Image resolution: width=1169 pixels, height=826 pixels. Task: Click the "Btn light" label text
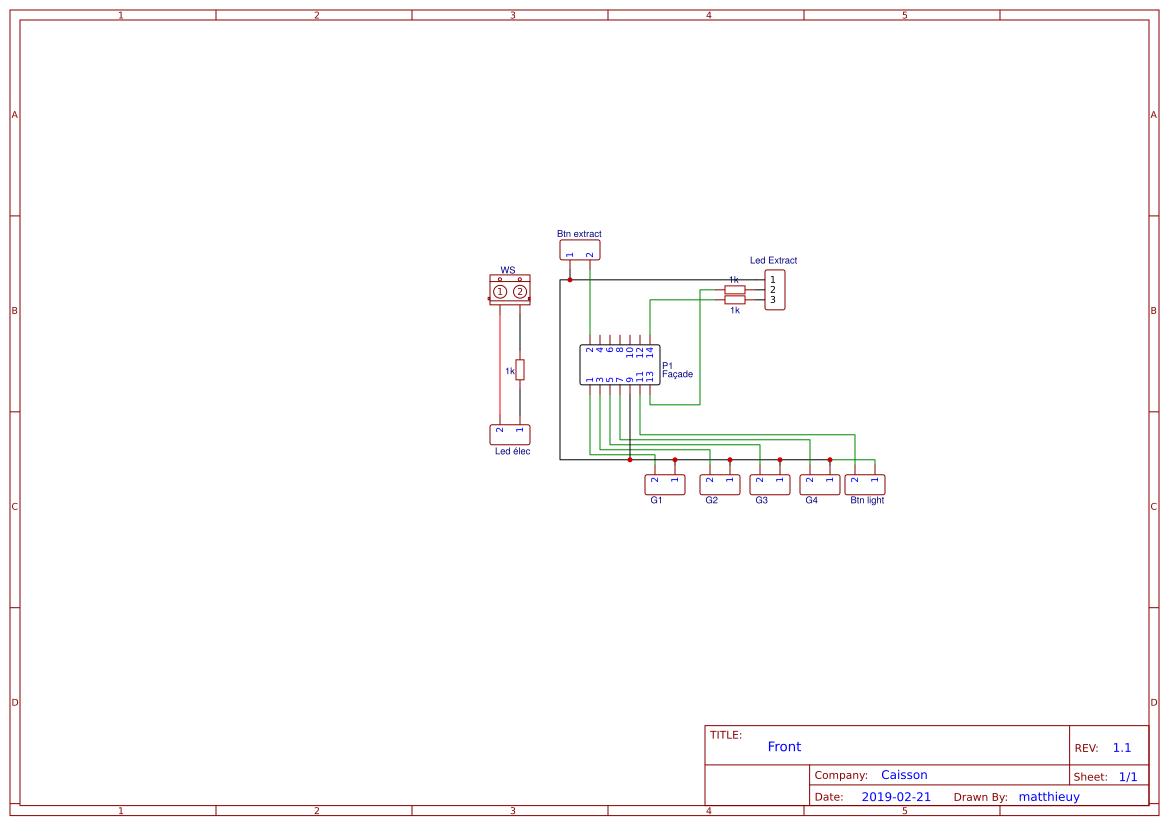[x=867, y=500]
